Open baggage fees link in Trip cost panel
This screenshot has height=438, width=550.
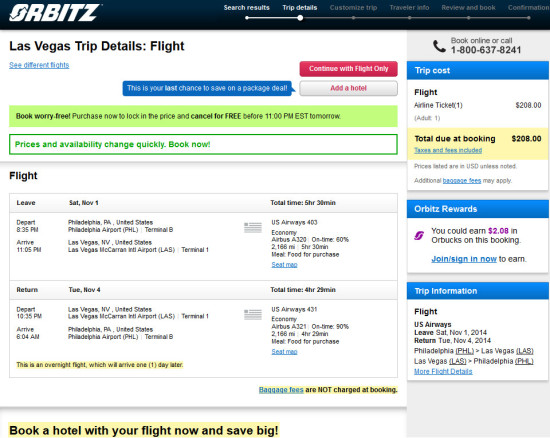tap(462, 181)
